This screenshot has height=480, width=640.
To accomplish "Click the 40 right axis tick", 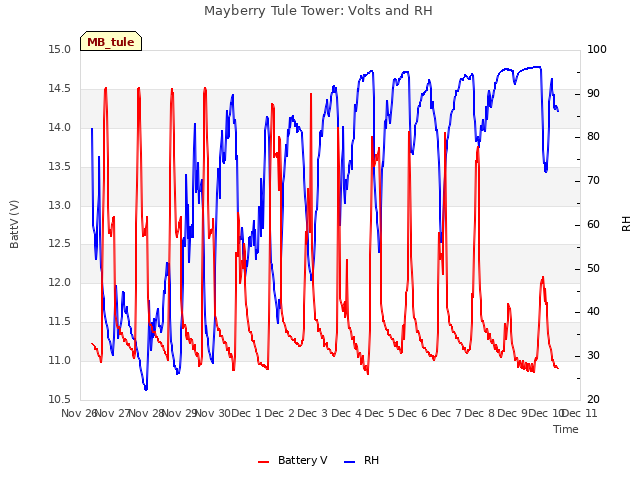I will 593,312.
